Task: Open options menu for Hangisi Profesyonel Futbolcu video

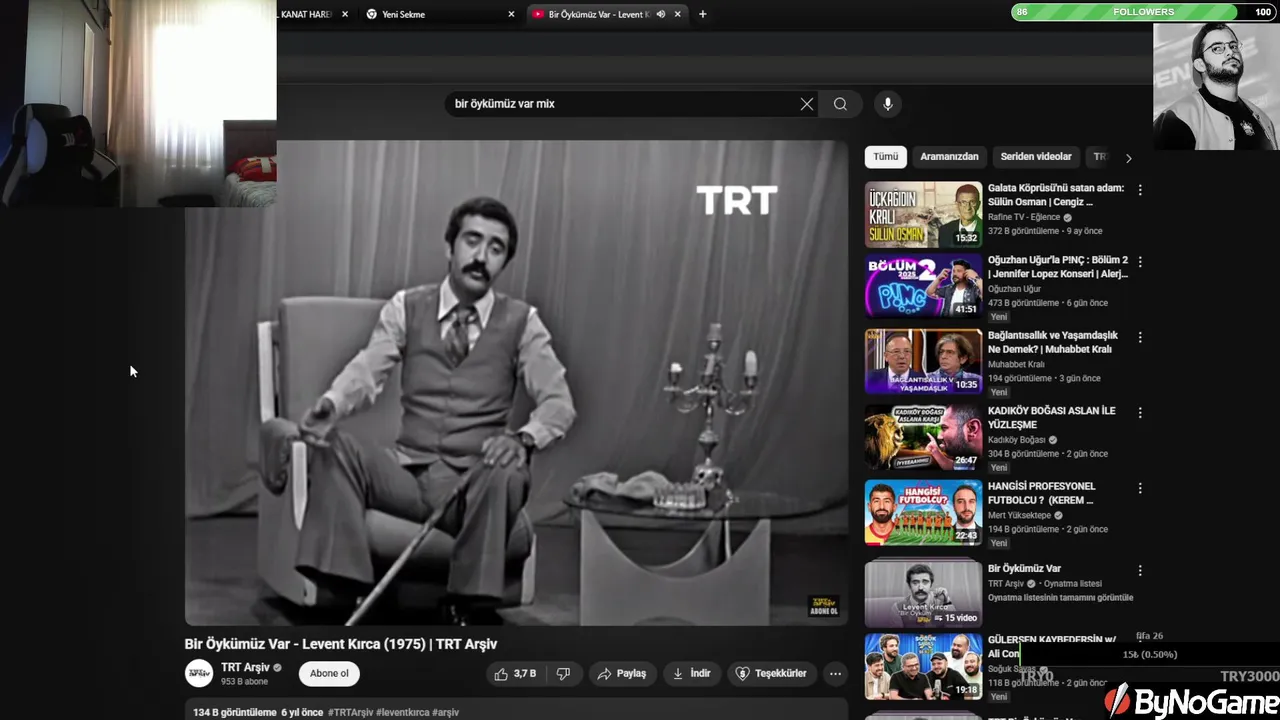Action: [x=1140, y=488]
